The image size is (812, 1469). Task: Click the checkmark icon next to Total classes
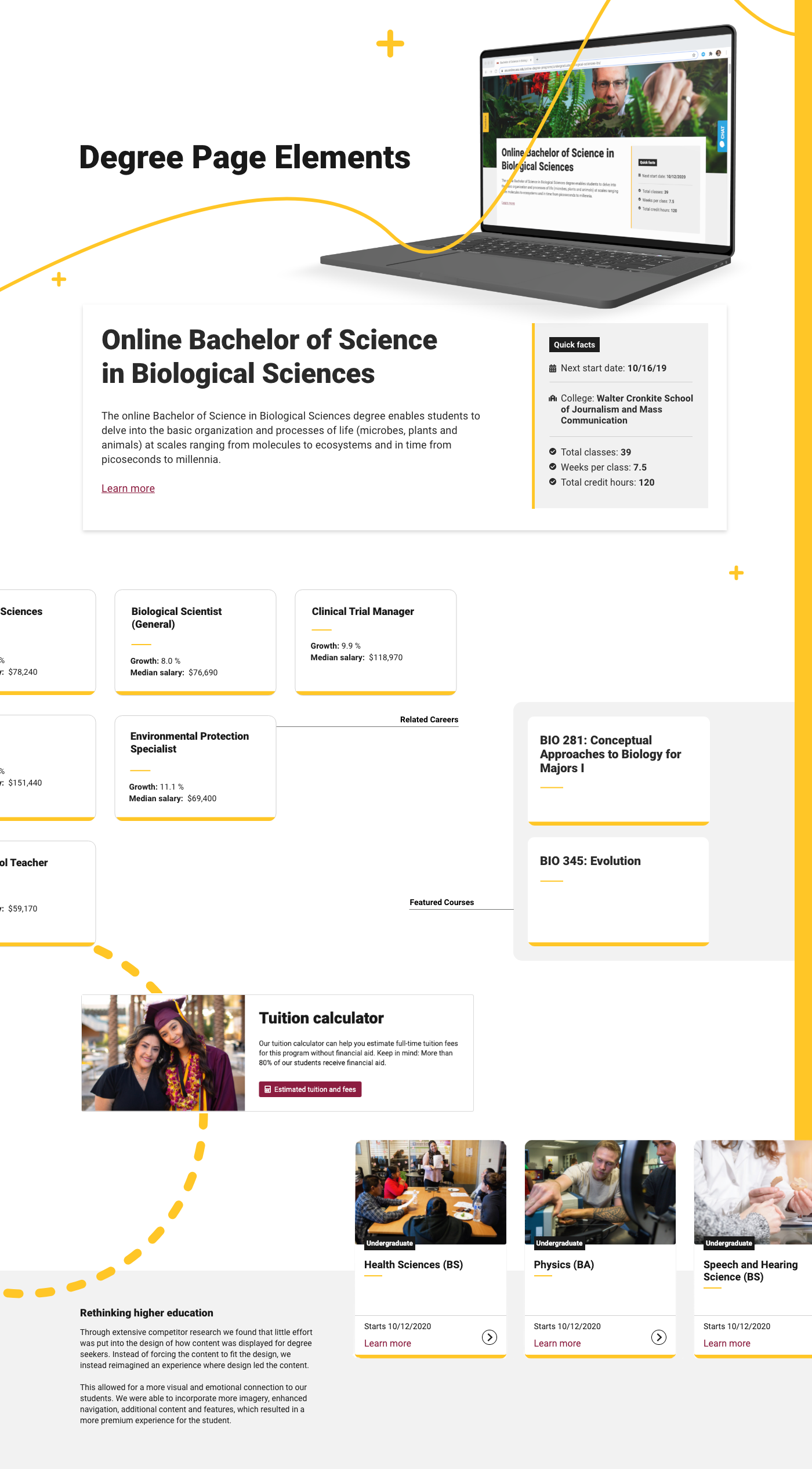[553, 452]
